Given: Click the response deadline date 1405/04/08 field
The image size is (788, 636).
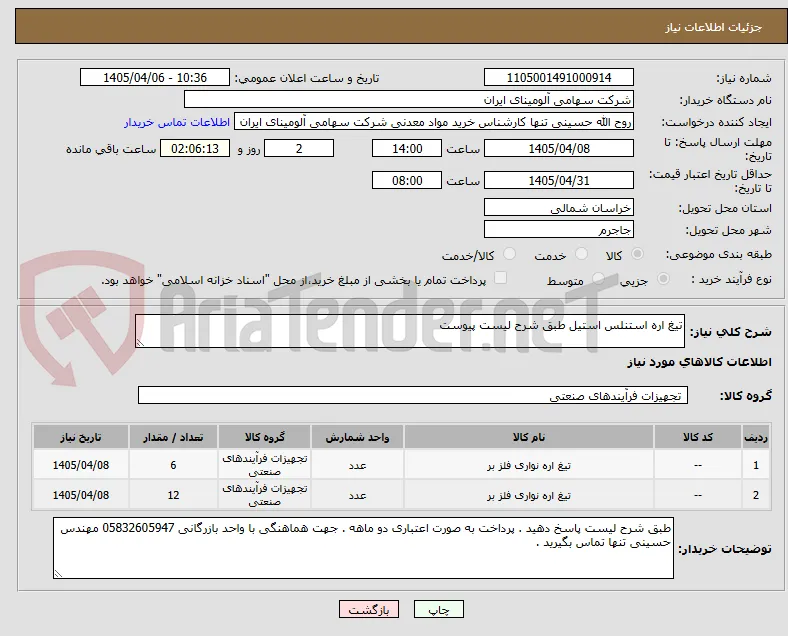Looking at the screenshot, I should pyautogui.click(x=559, y=149).
